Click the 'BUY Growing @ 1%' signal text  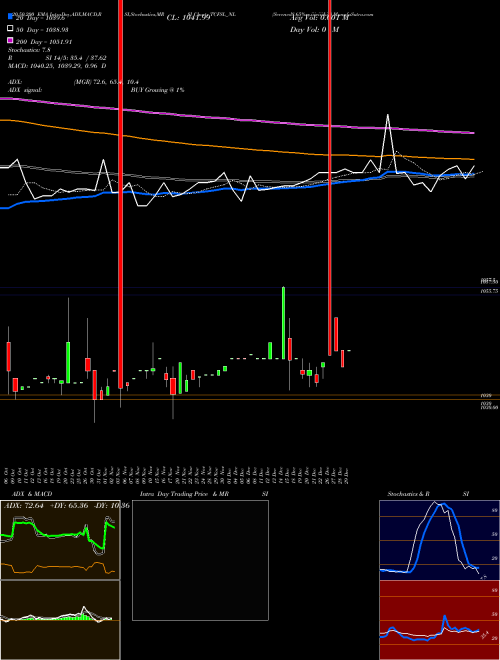coord(157,90)
